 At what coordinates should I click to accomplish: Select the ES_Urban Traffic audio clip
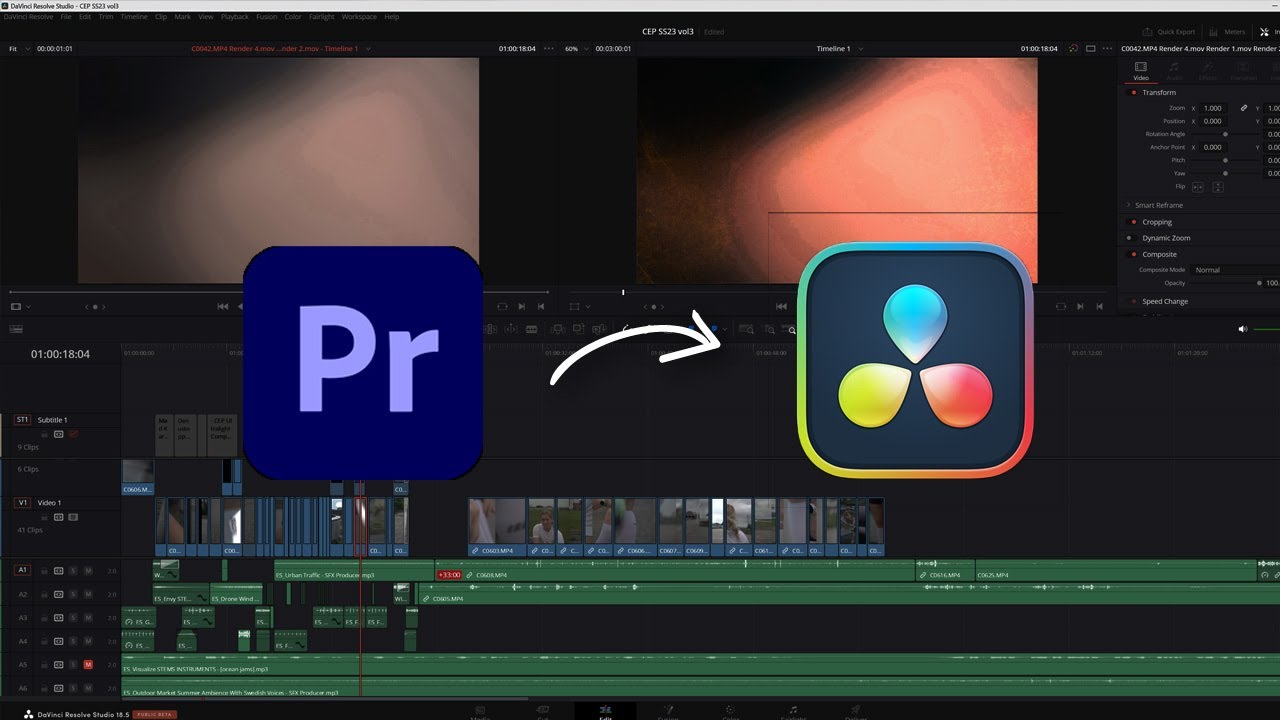pyautogui.click(x=354, y=571)
